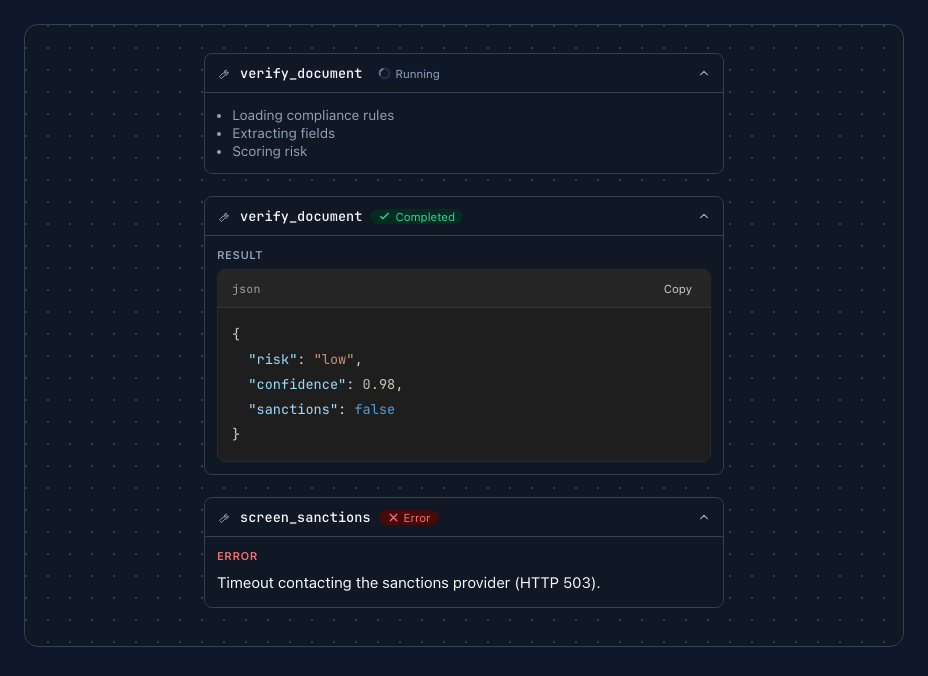Click the verify_document title in the Completed card
This screenshot has height=676, width=928.
(x=301, y=217)
